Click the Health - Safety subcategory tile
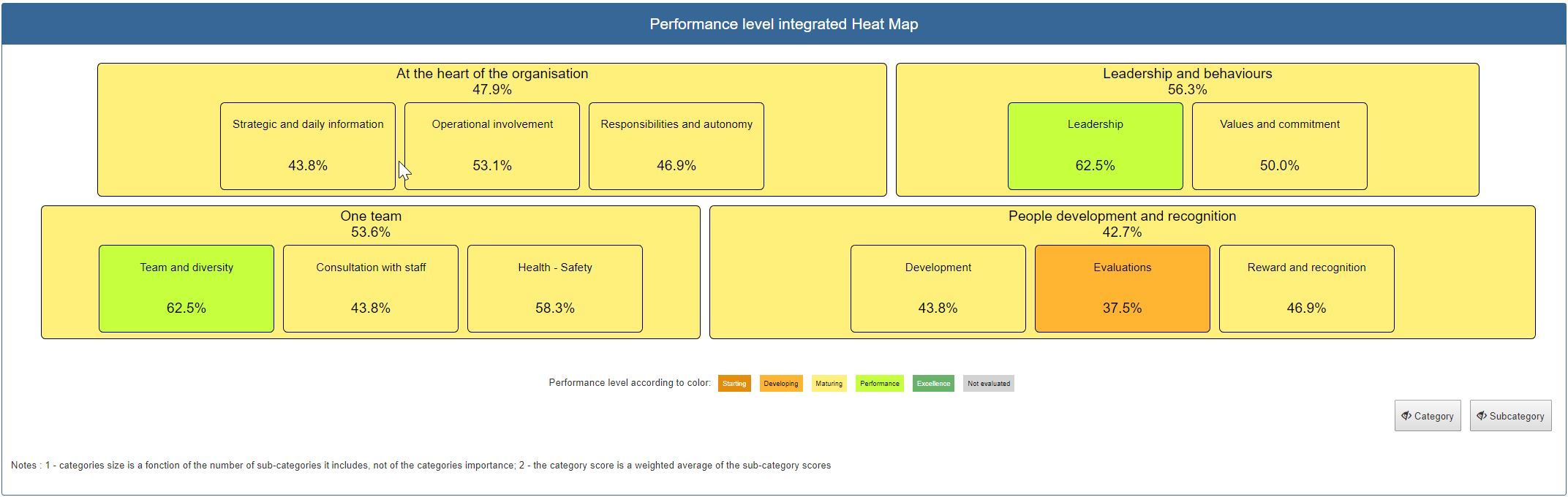 [554, 288]
